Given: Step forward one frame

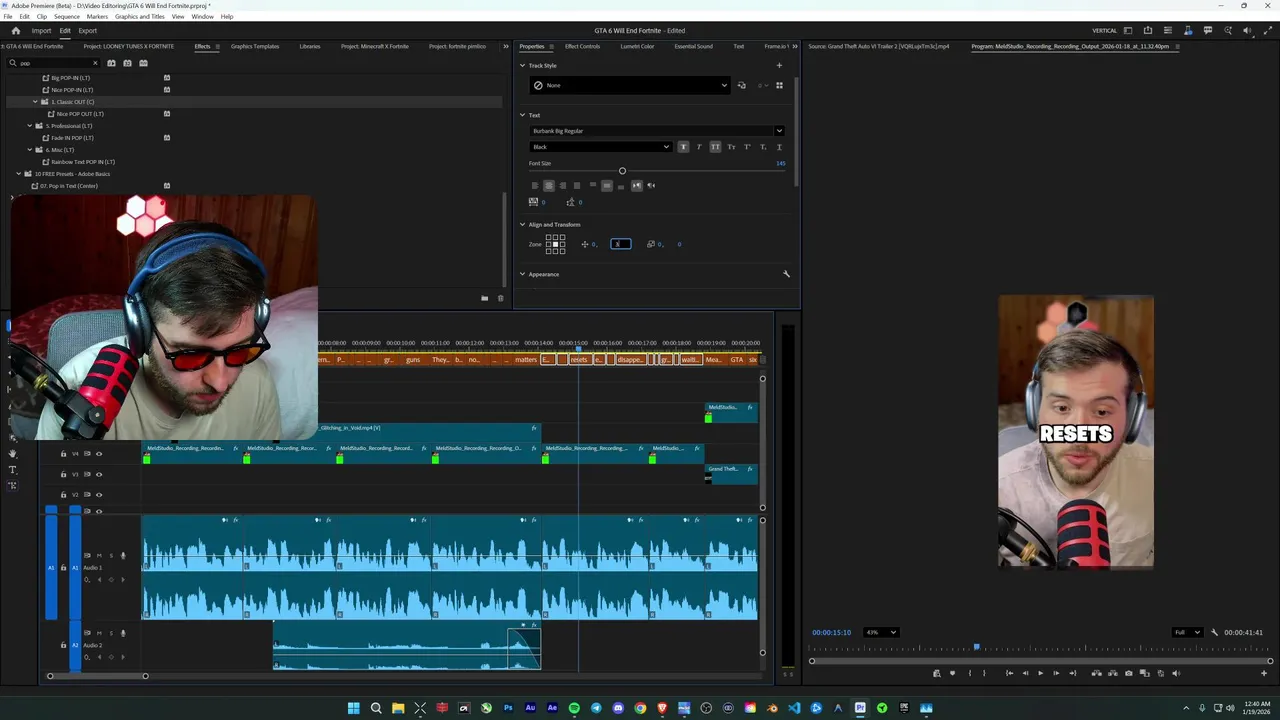Looking at the screenshot, I should pyautogui.click(x=1056, y=673).
